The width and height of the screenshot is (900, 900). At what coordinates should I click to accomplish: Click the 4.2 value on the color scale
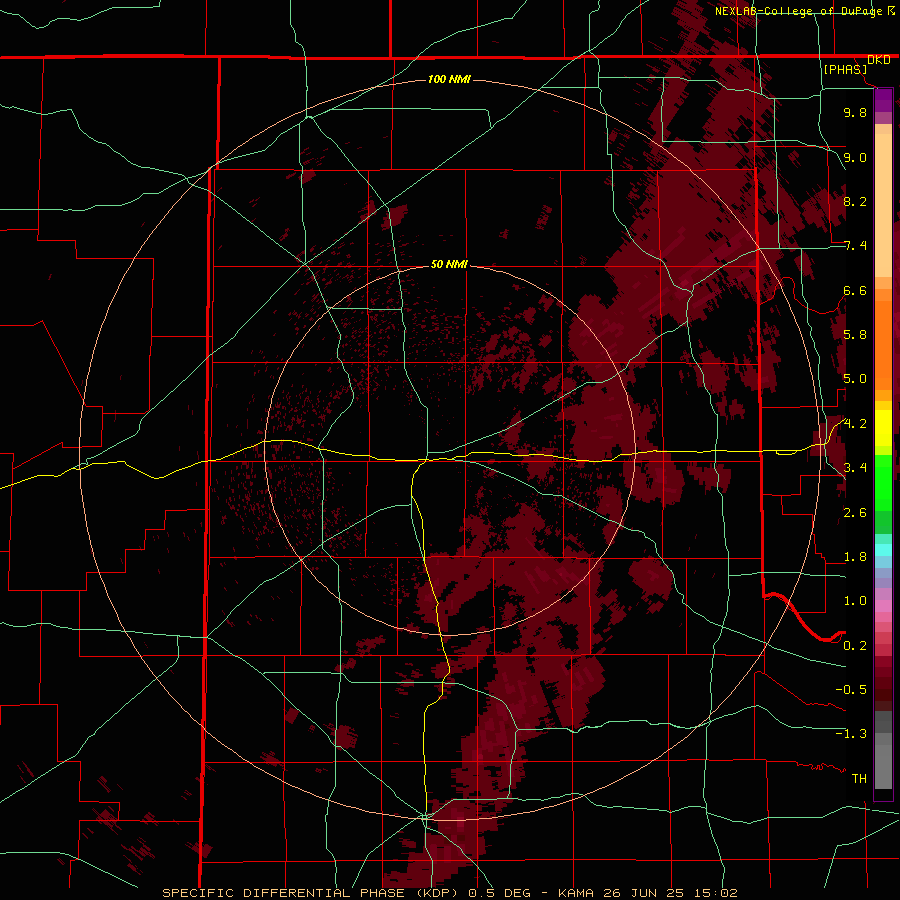coord(855,424)
